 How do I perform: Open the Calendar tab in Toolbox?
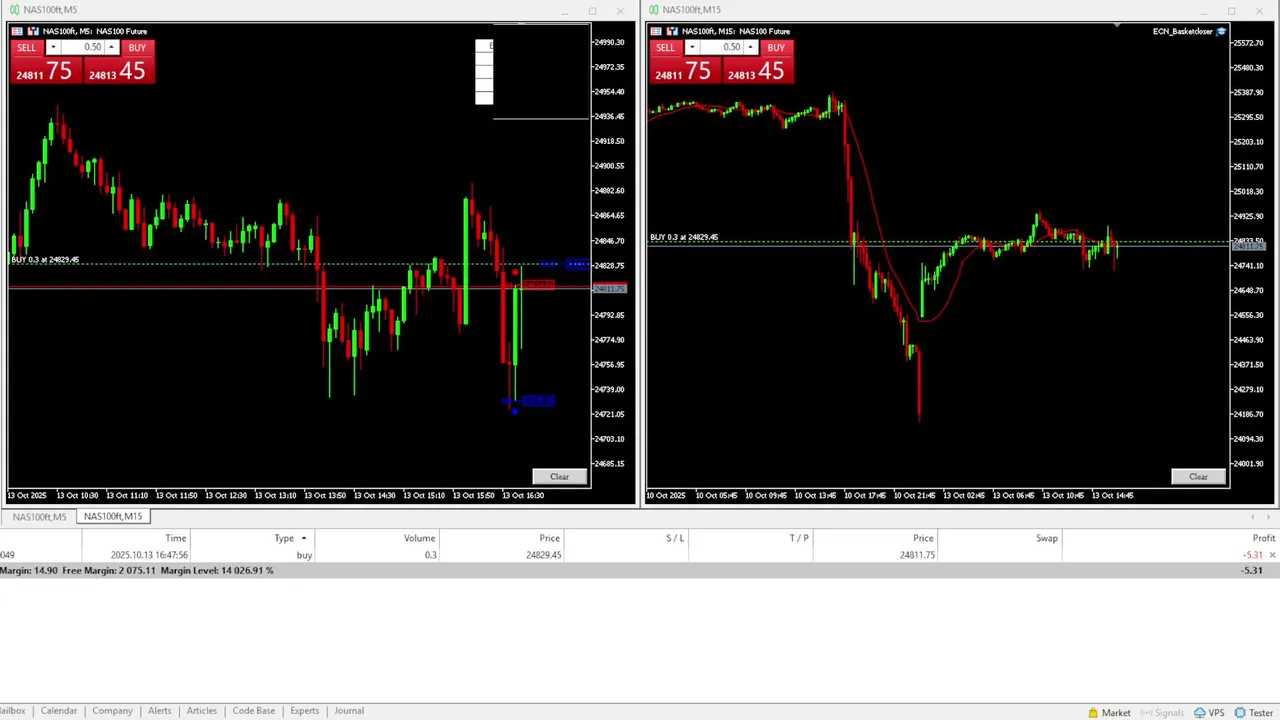(58, 711)
